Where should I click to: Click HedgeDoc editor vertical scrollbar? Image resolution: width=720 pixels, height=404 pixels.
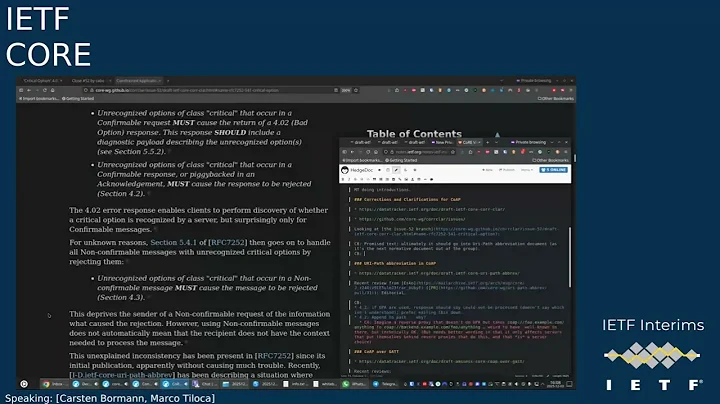point(569,257)
